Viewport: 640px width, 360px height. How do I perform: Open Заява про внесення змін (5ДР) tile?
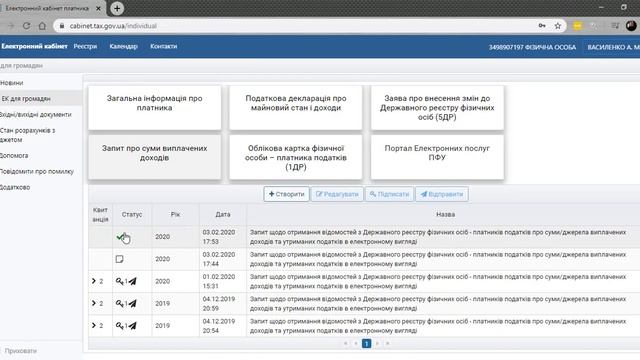tap(437, 108)
